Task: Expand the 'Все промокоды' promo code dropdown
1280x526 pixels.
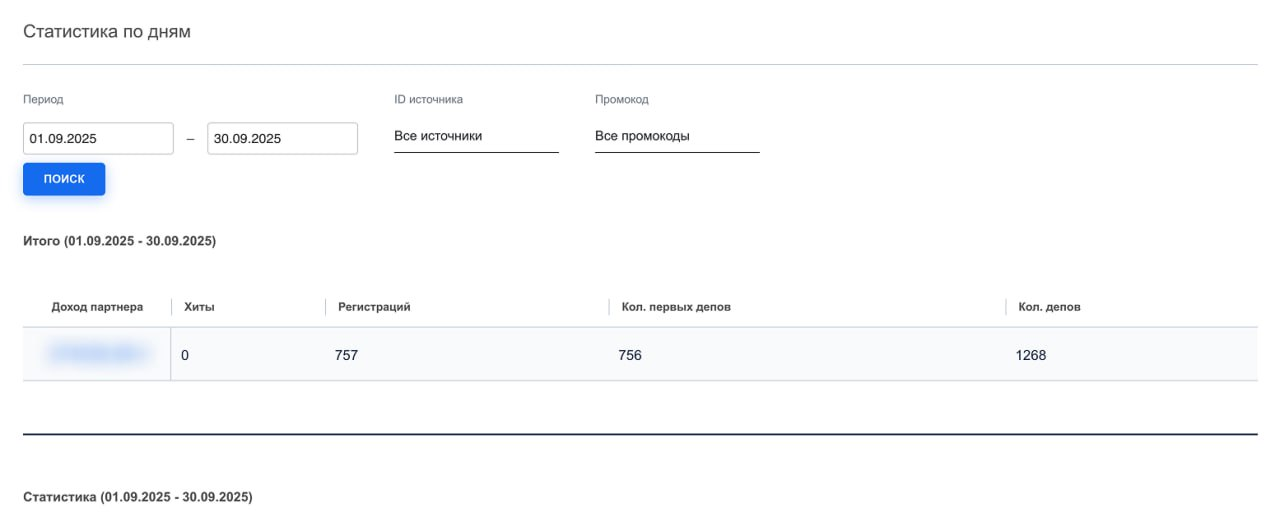Action: pyautogui.click(x=677, y=136)
